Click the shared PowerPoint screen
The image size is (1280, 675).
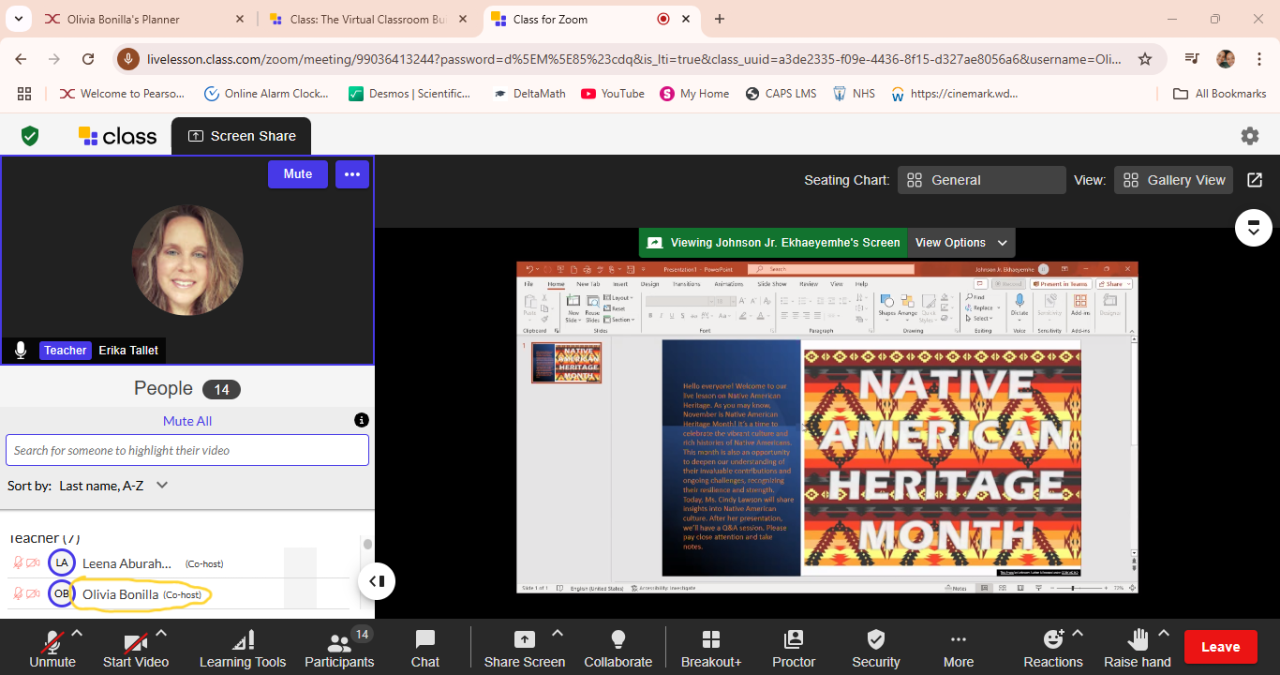(x=827, y=427)
